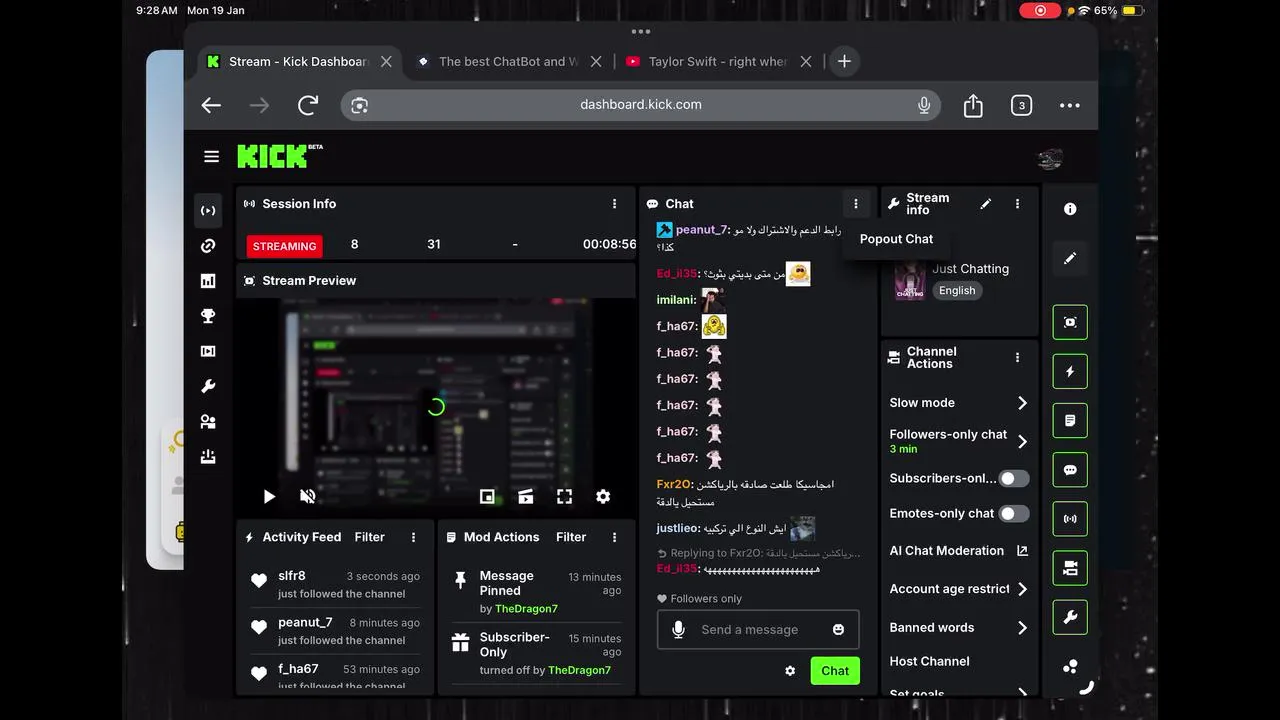The image size is (1280, 720).
Task: Open emoji picker in message box
Action: tap(838, 629)
